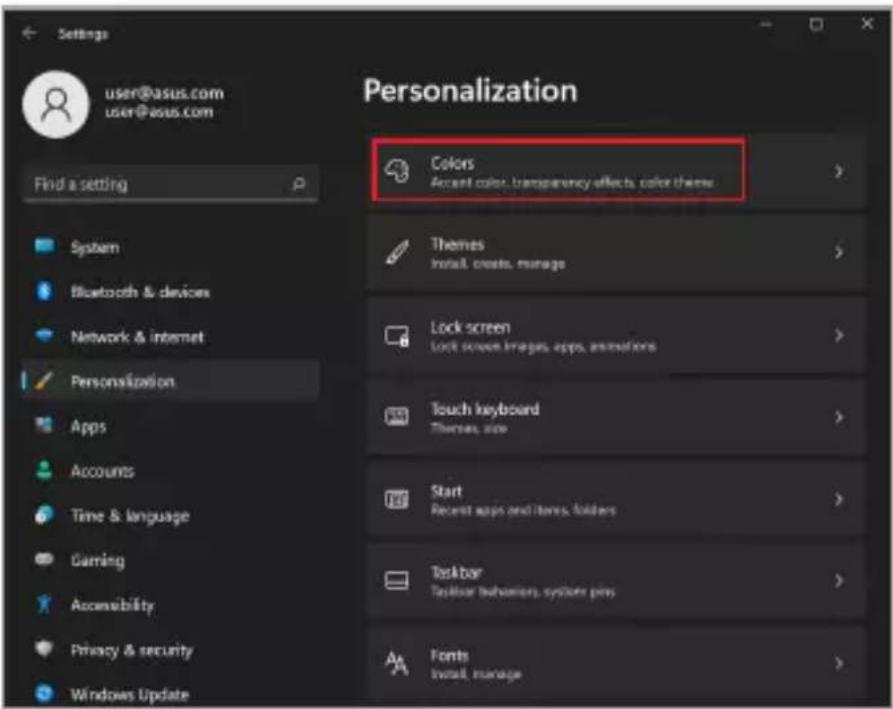The width and height of the screenshot is (893, 709).
Task: Minimize the Settings window
Action: 766,24
